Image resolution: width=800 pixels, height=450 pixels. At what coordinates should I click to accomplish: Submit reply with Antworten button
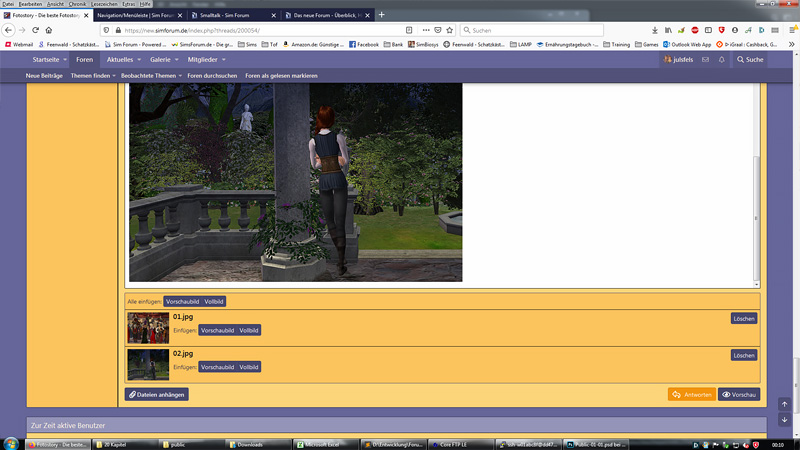[692, 394]
